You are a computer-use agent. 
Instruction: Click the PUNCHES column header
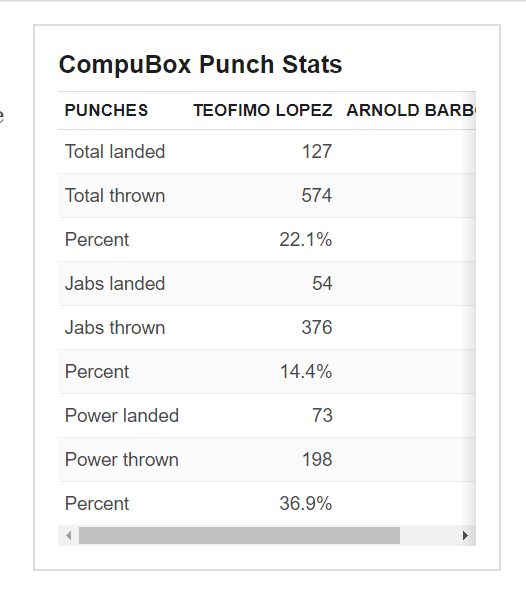tap(106, 110)
